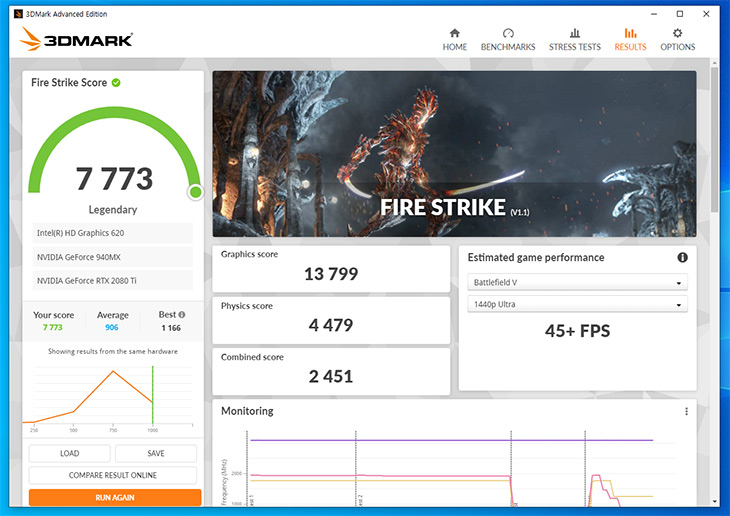The width and height of the screenshot is (730, 516).
Task: Expand the Battlefield V game dropdown
Action: tap(577, 282)
